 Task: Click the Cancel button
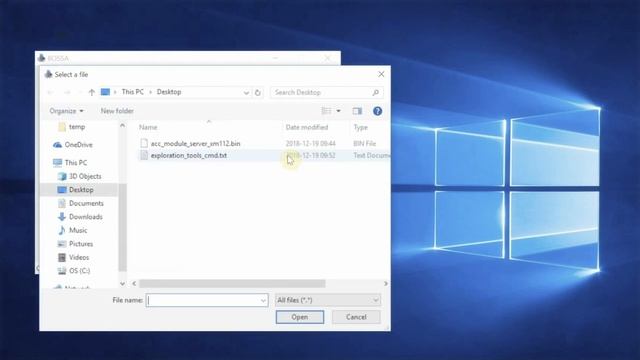click(356, 317)
